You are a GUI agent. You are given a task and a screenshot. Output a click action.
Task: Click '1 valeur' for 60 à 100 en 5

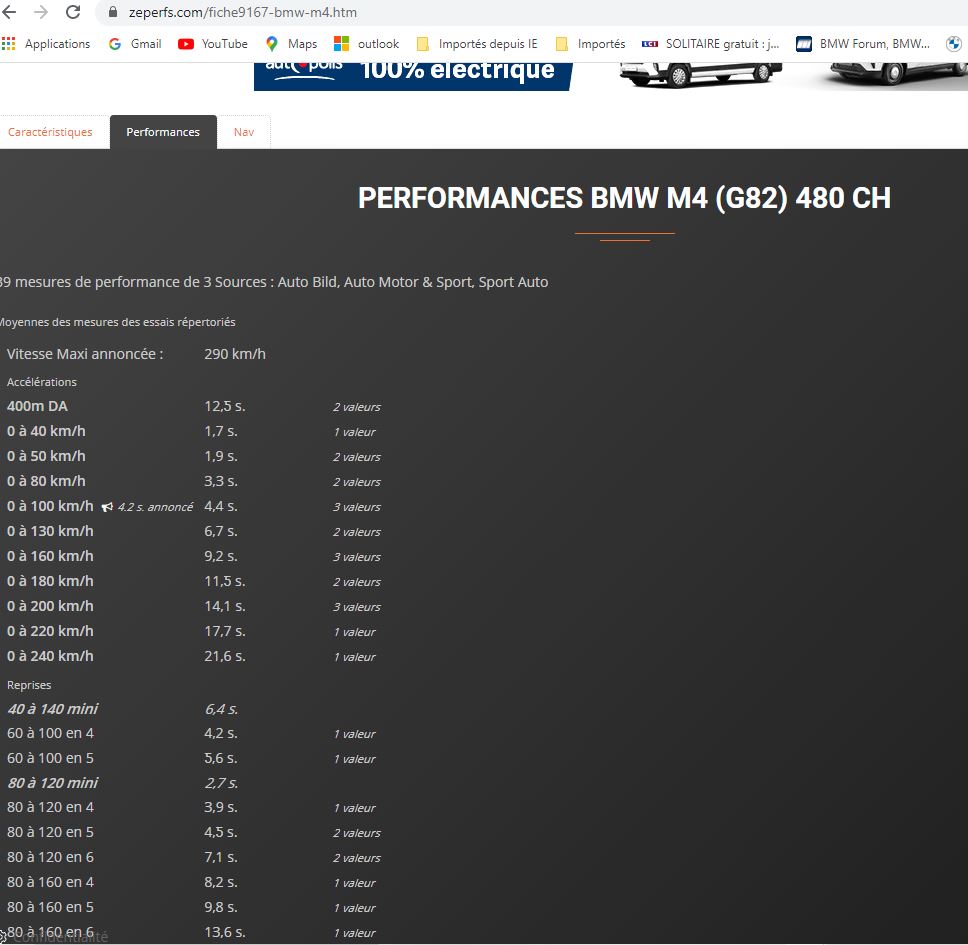(354, 759)
